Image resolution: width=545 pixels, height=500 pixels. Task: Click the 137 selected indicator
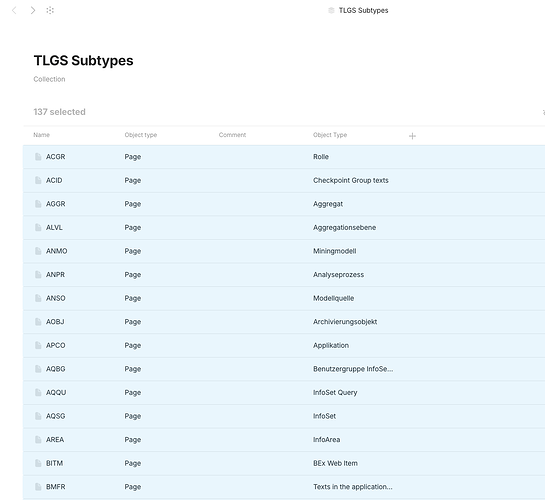(x=59, y=112)
